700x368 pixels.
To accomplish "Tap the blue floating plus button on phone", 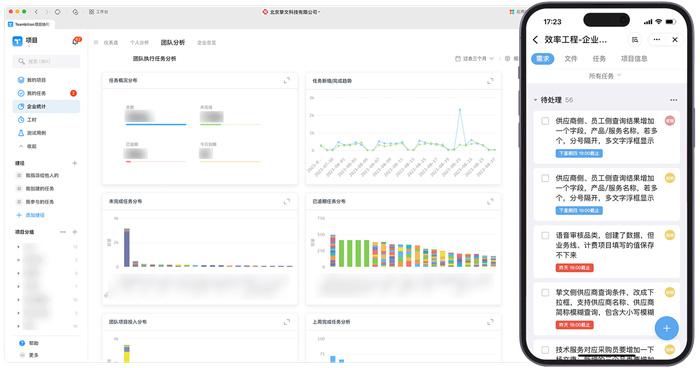I will point(667,328).
